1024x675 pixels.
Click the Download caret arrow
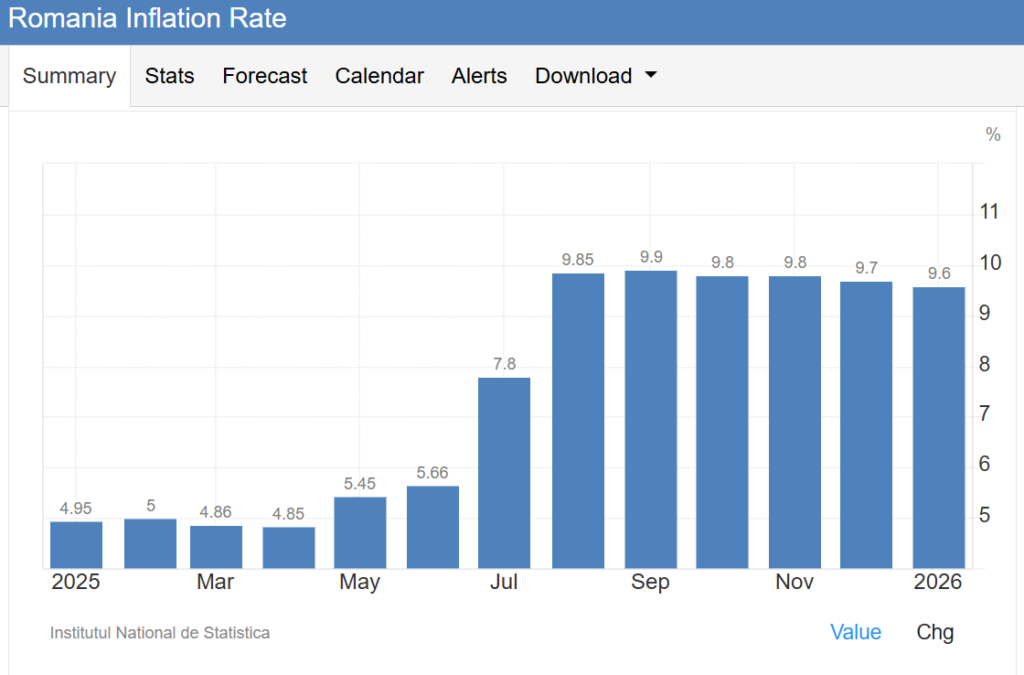point(651,76)
